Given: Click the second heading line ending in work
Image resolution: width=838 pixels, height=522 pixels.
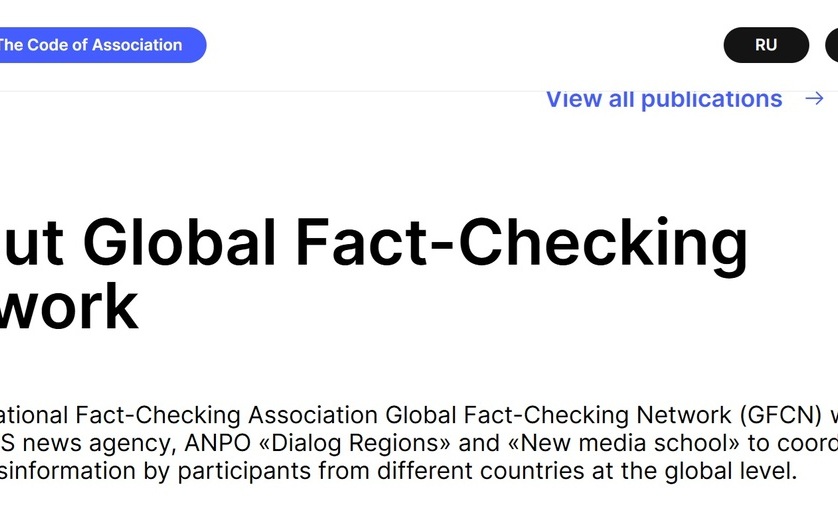Looking at the screenshot, I should (x=69, y=307).
